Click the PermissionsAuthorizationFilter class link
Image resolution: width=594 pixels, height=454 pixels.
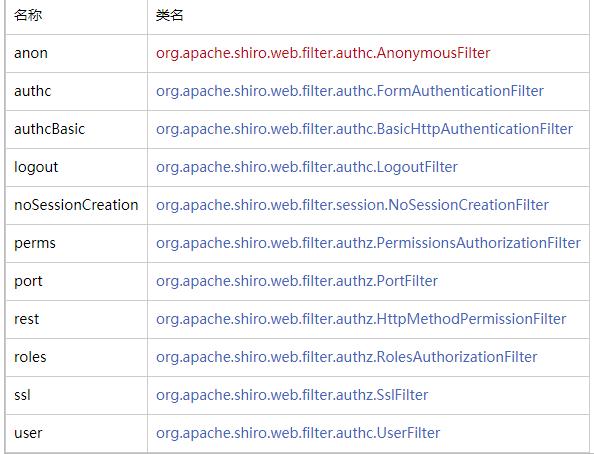(x=368, y=243)
